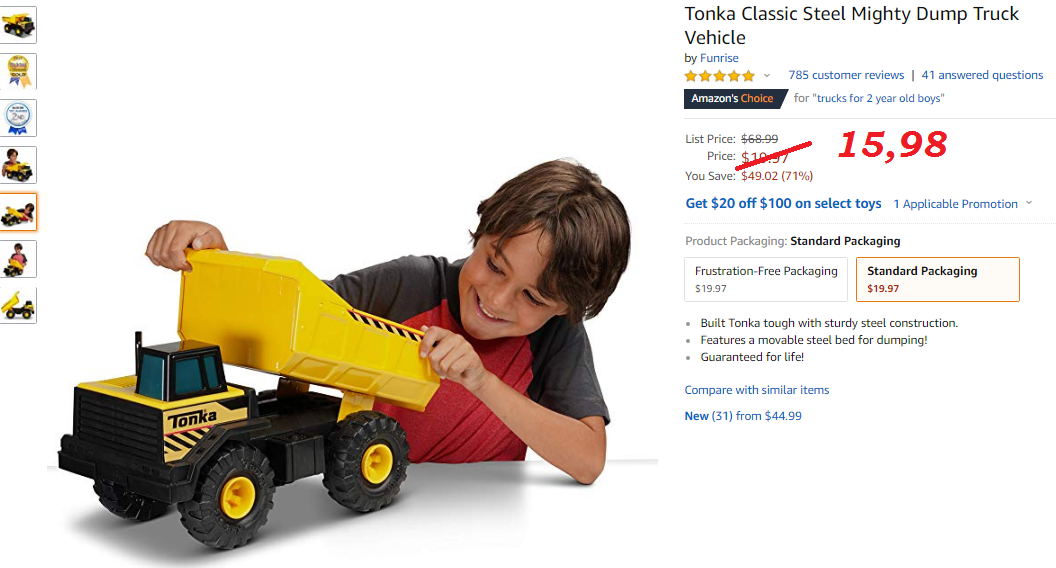Choose Frustration-Free Packaging option
The width and height of the screenshot is (1056, 568).
pos(766,279)
